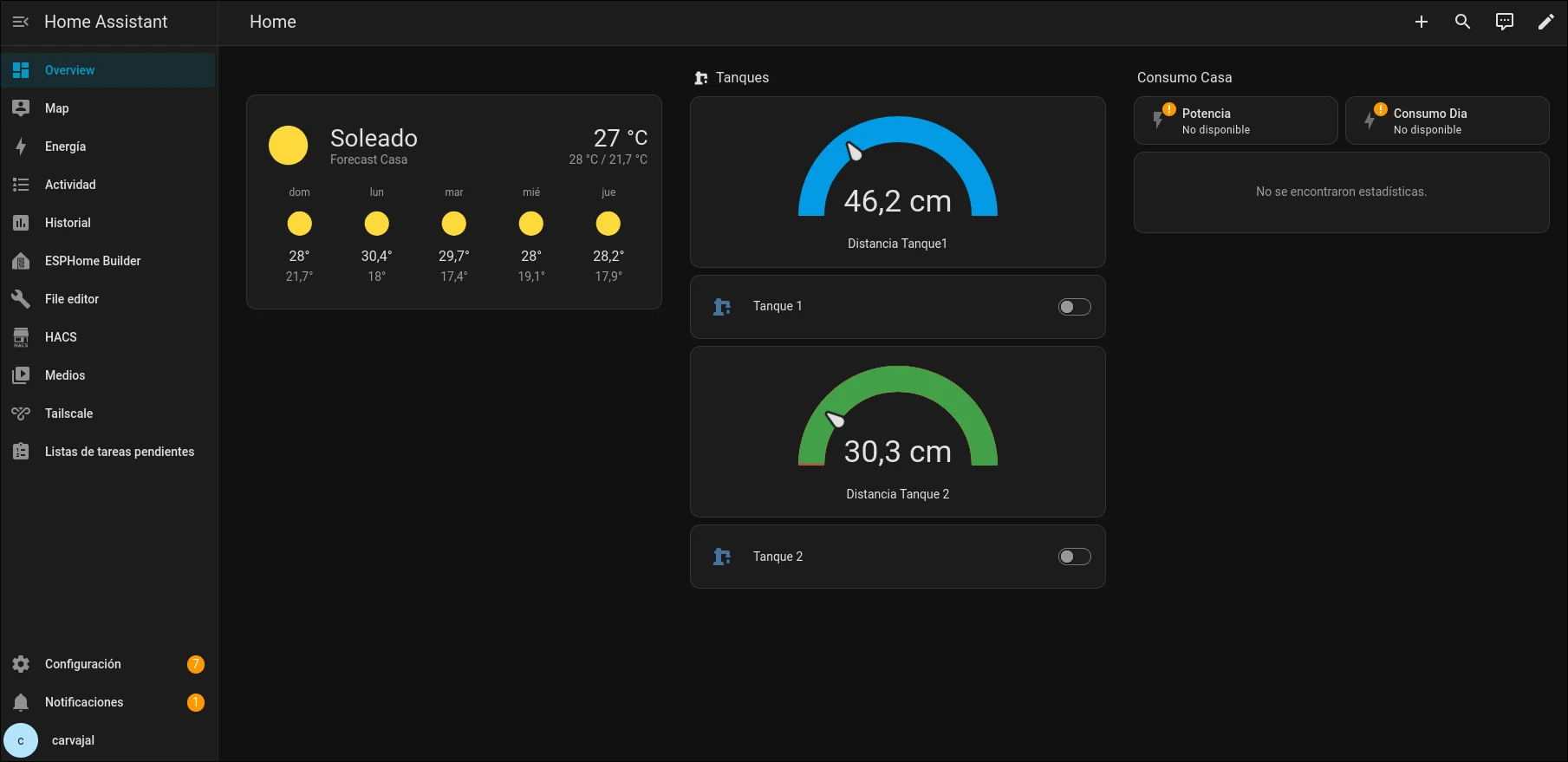Click the File editor wrench icon

tap(21, 299)
